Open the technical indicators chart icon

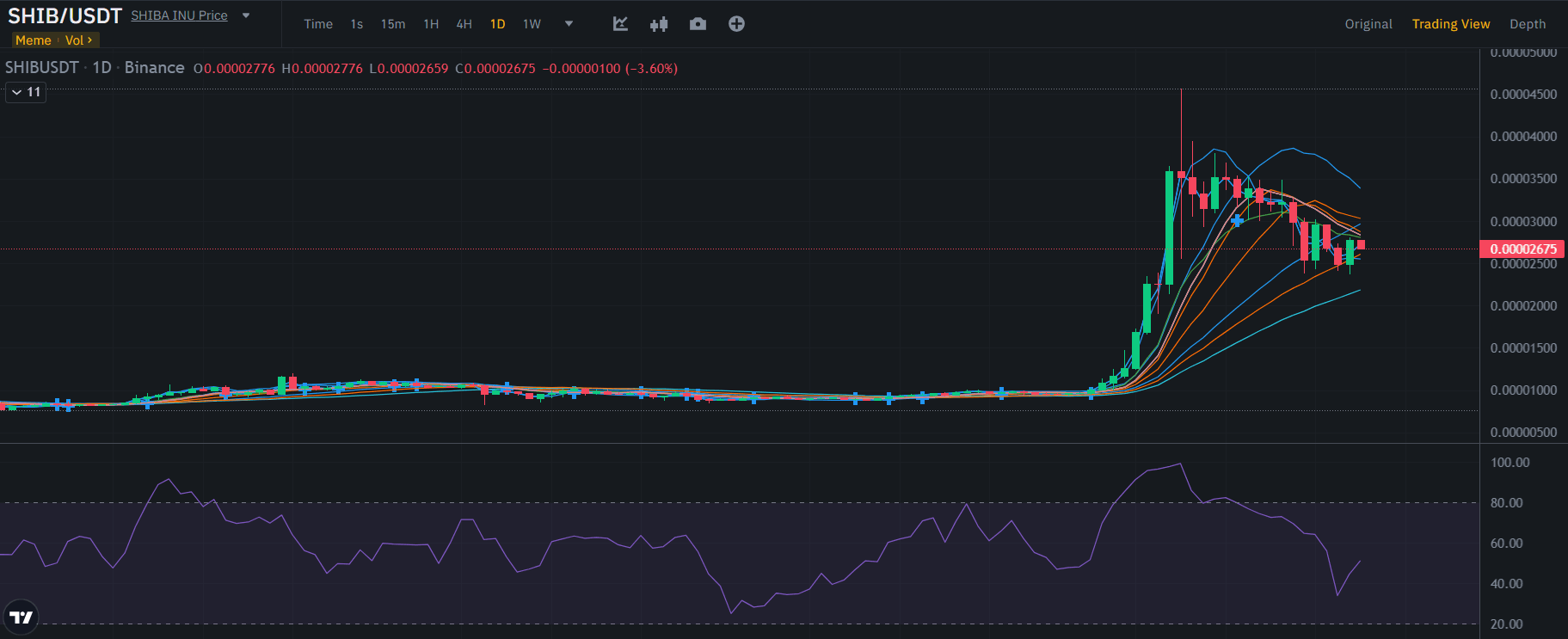(x=620, y=24)
